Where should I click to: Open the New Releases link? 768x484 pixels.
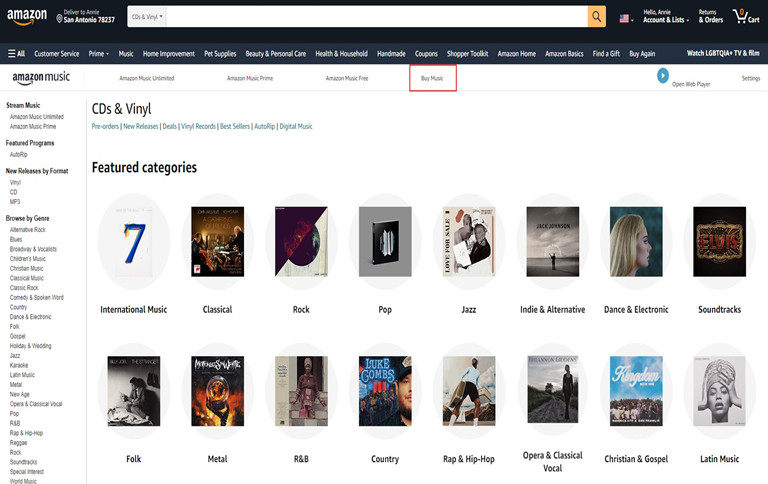[141, 126]
